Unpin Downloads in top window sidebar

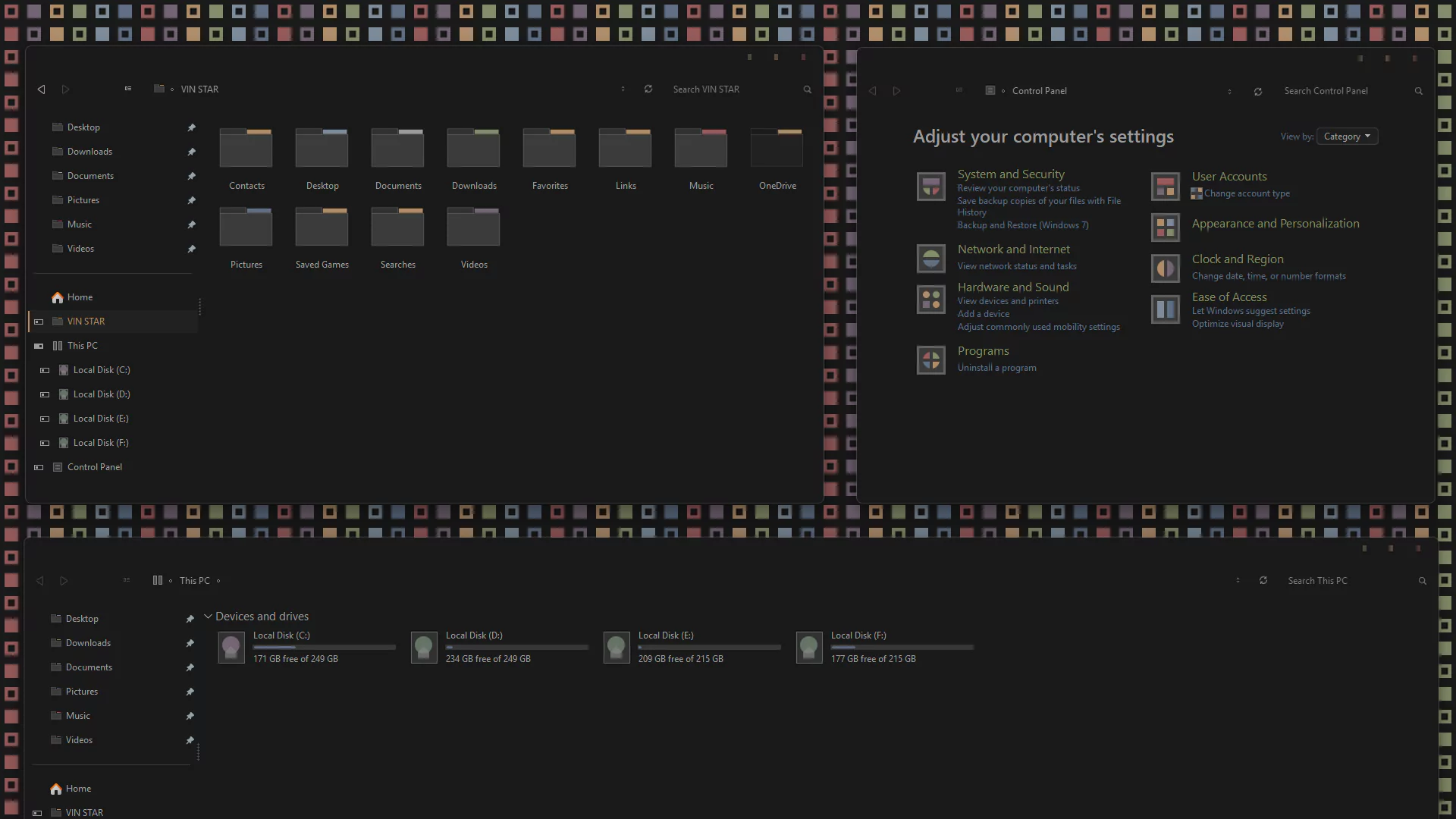coord(191,152)
